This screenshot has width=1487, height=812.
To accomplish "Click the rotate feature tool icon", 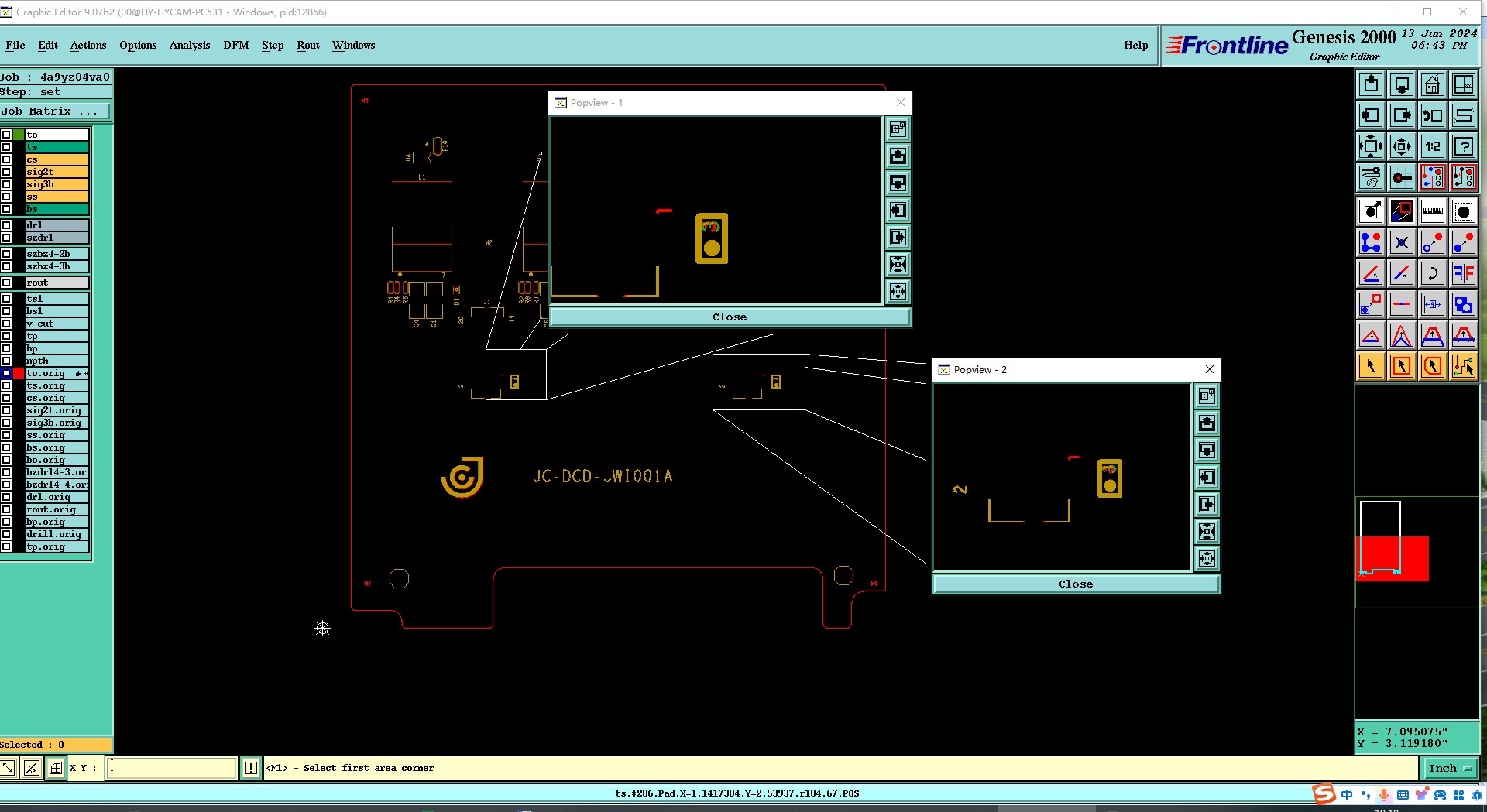I will [1432, 273].
